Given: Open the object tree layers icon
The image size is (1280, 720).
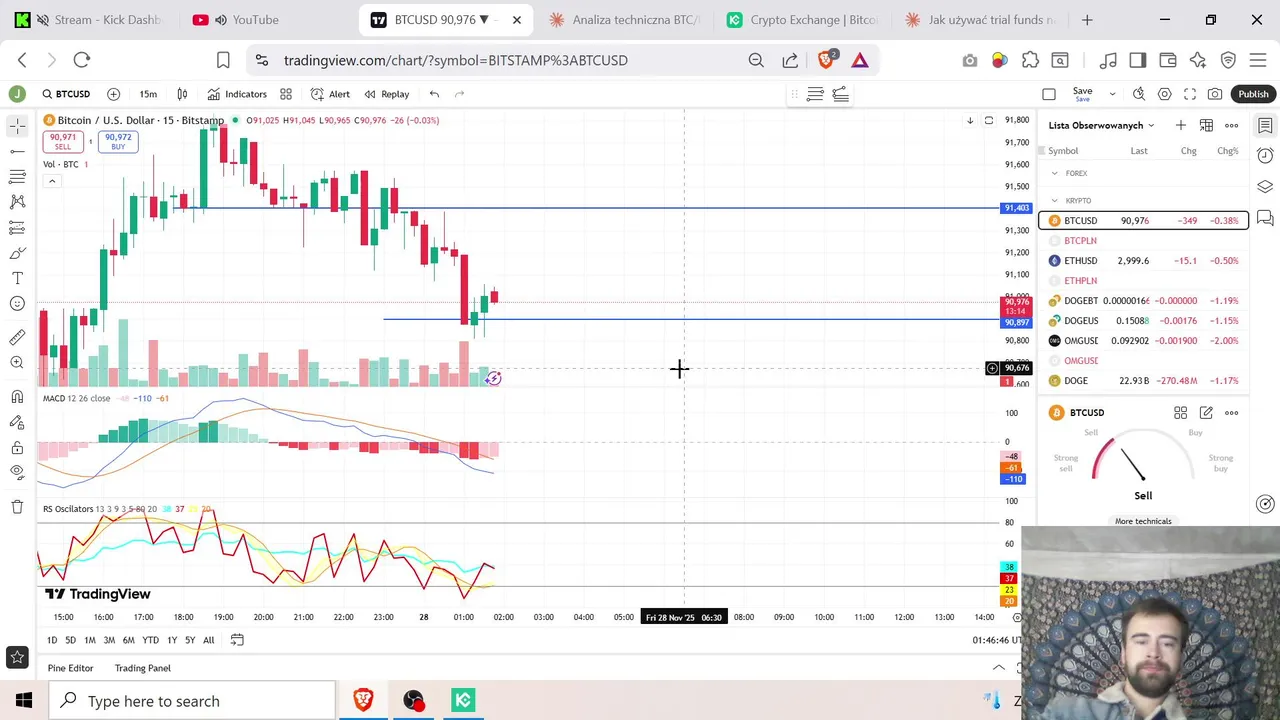Looking at the screenshot, I should (x=1265, y=187).
